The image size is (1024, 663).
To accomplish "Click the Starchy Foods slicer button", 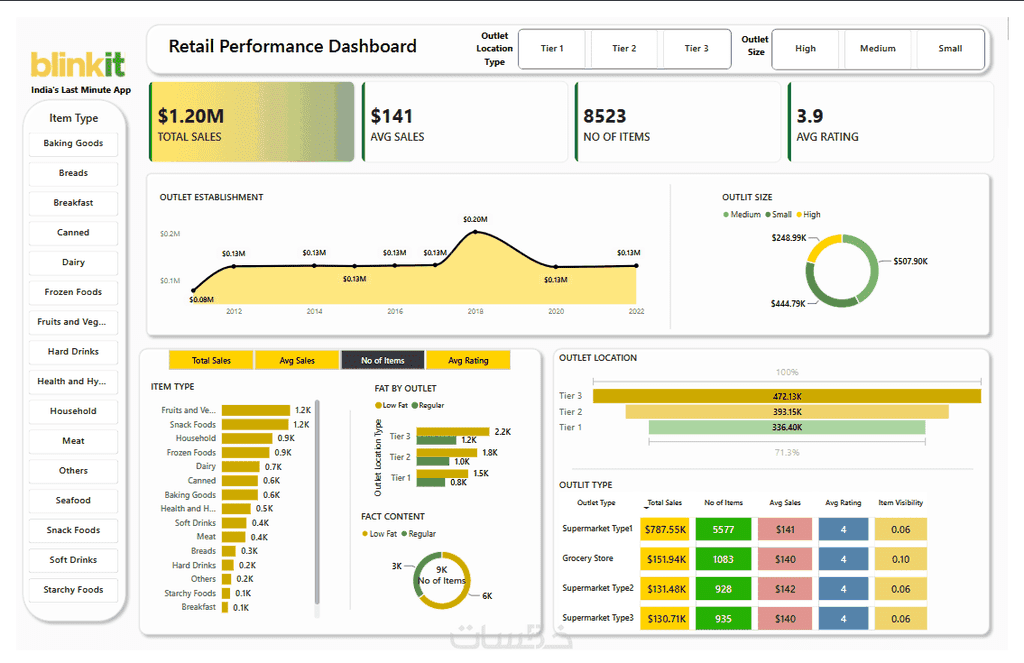I will tap(73, 589).
